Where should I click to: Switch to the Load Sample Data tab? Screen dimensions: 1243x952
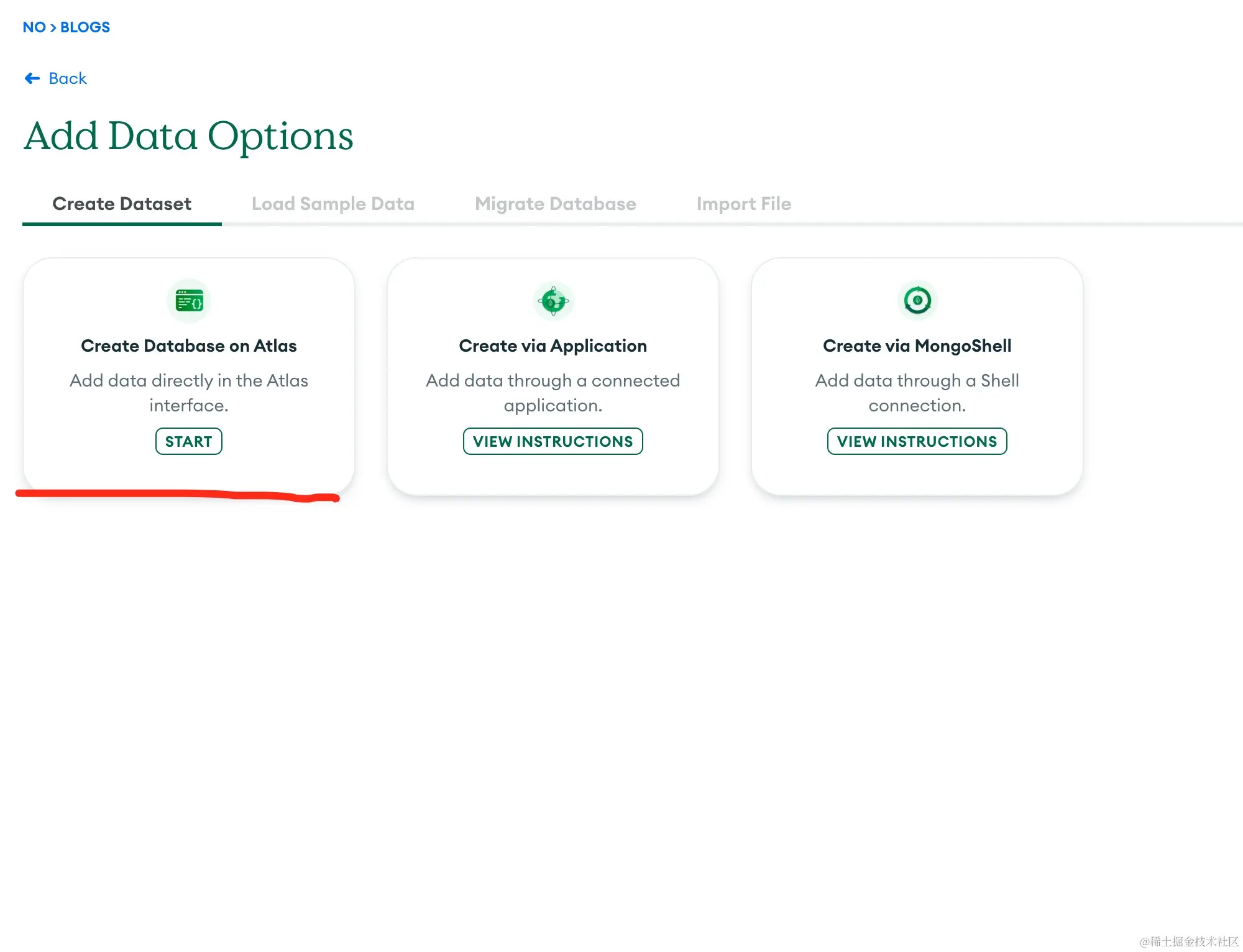[333, 204]
